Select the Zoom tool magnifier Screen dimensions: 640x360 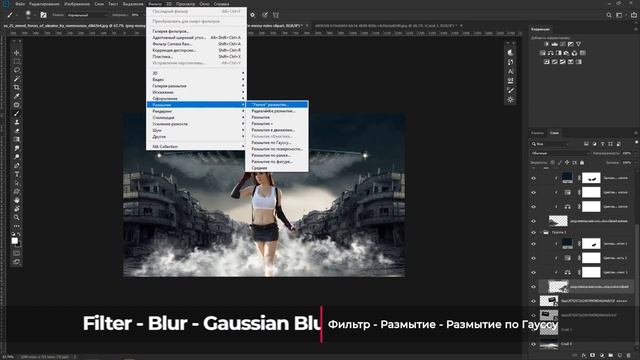17,217
